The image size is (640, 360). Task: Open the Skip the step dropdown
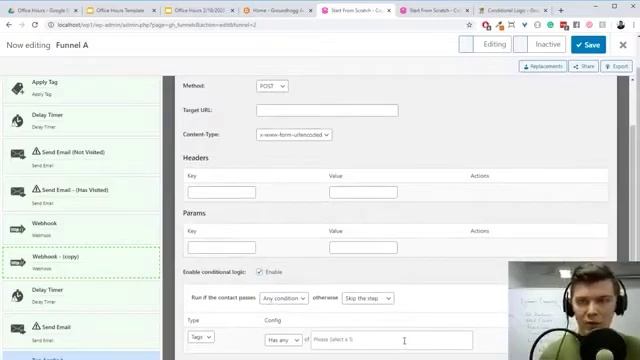coord(368,298)
